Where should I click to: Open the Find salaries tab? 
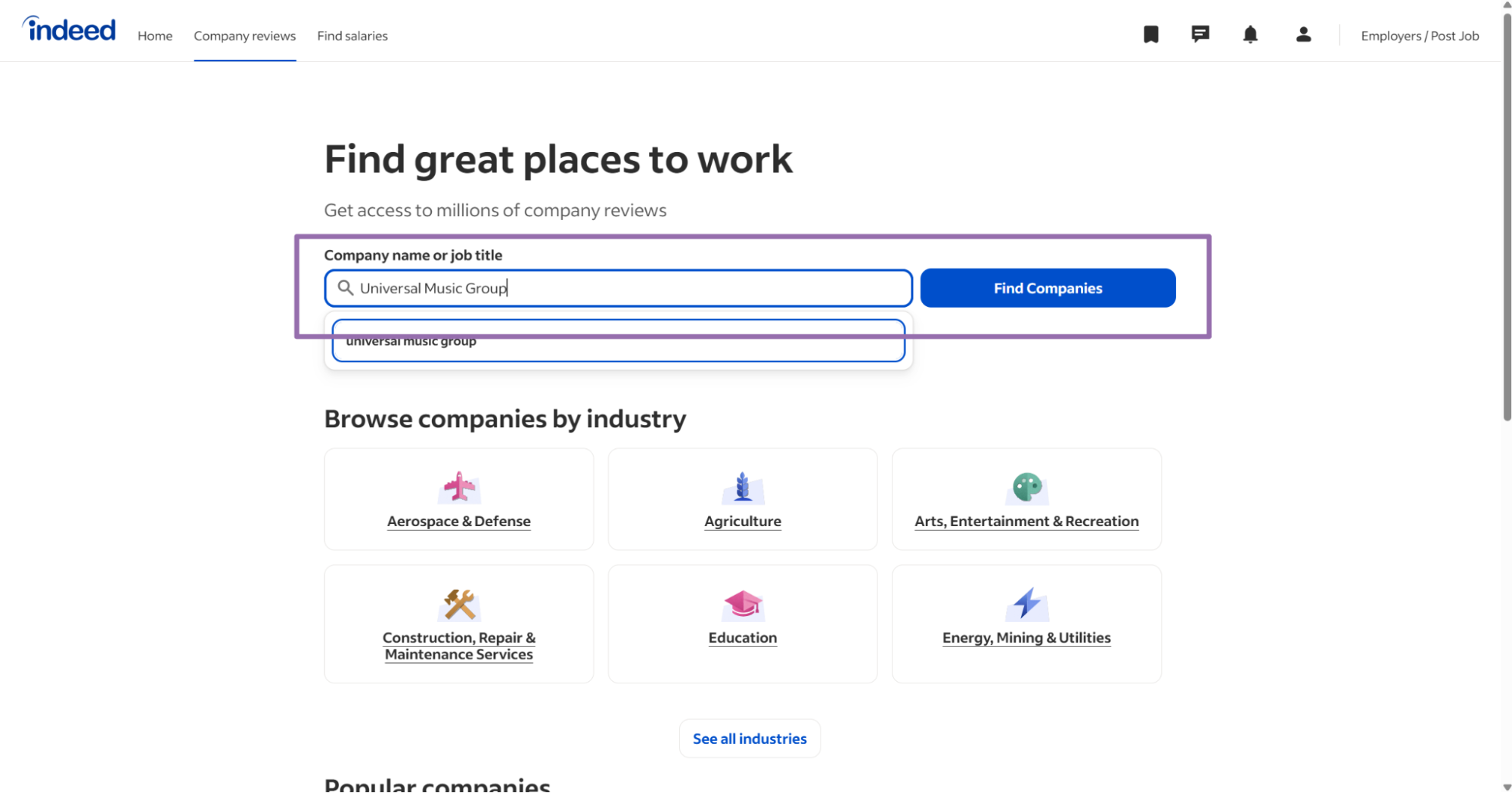[352, 36]
